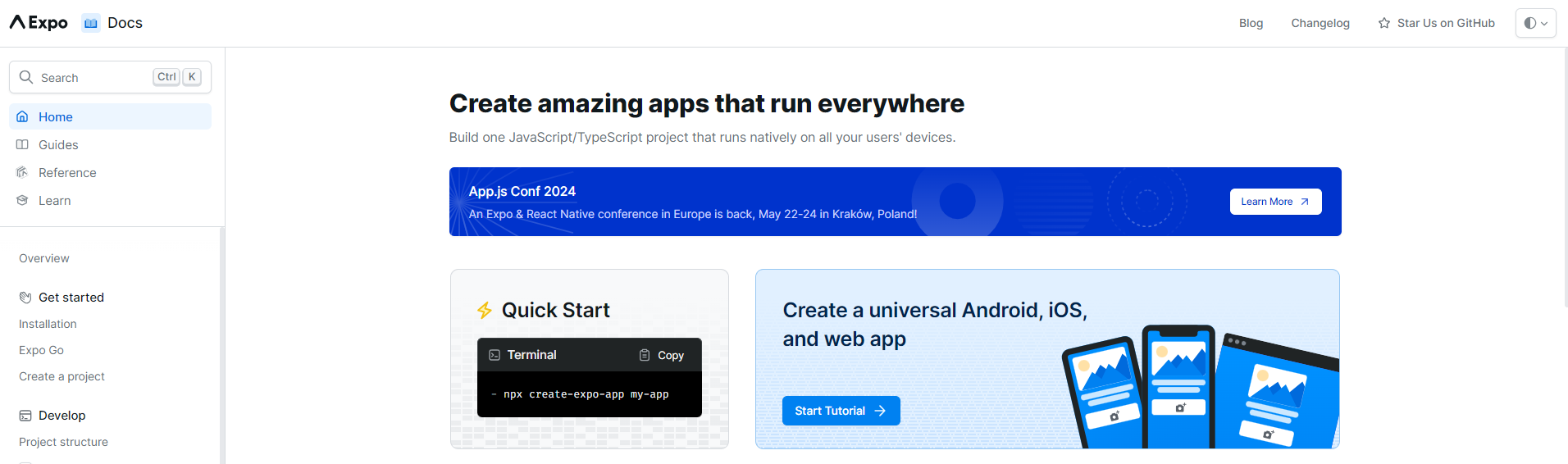1568x464 pixels.
Task: Switch to the Guides section
Action: (110, 144)
